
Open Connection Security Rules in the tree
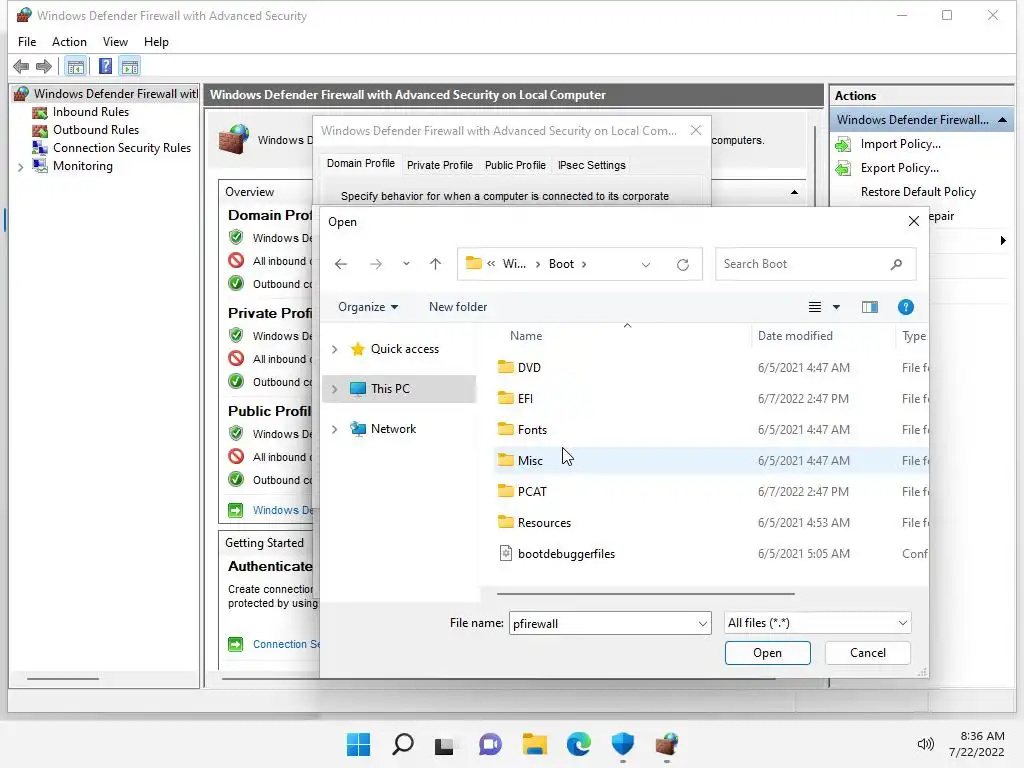(x=122, y=148)
